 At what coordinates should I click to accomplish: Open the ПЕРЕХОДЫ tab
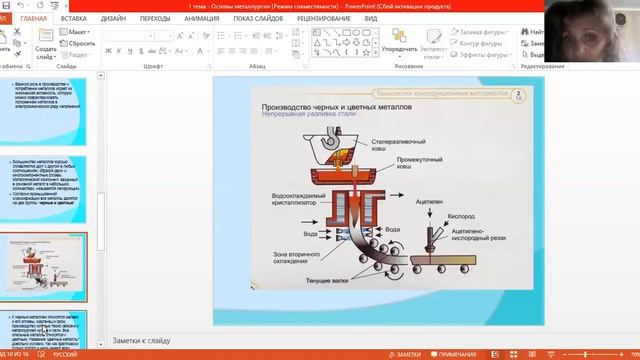click(155, 18)
